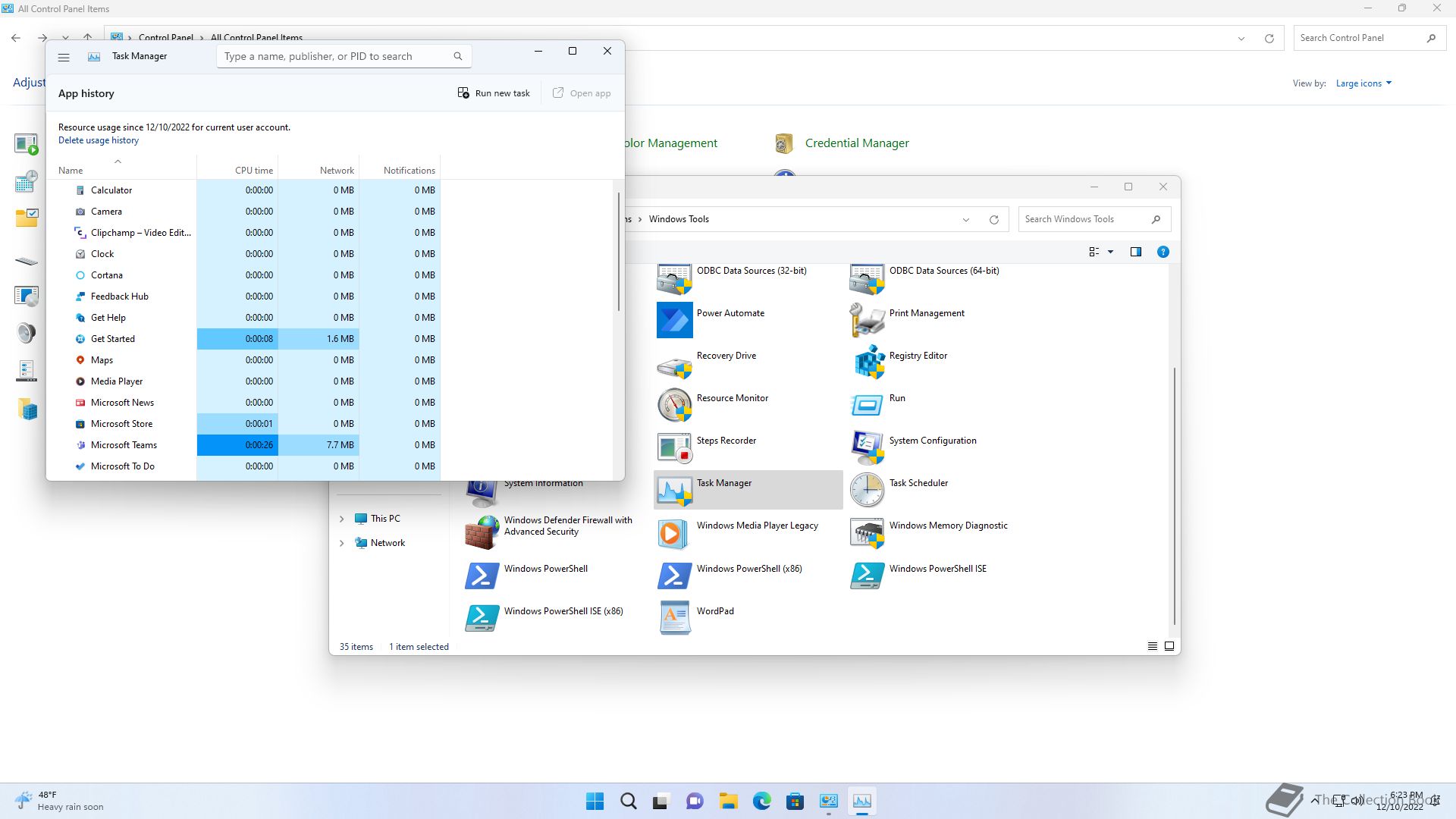Open Windows Tools help button

tap(1163, 252)
